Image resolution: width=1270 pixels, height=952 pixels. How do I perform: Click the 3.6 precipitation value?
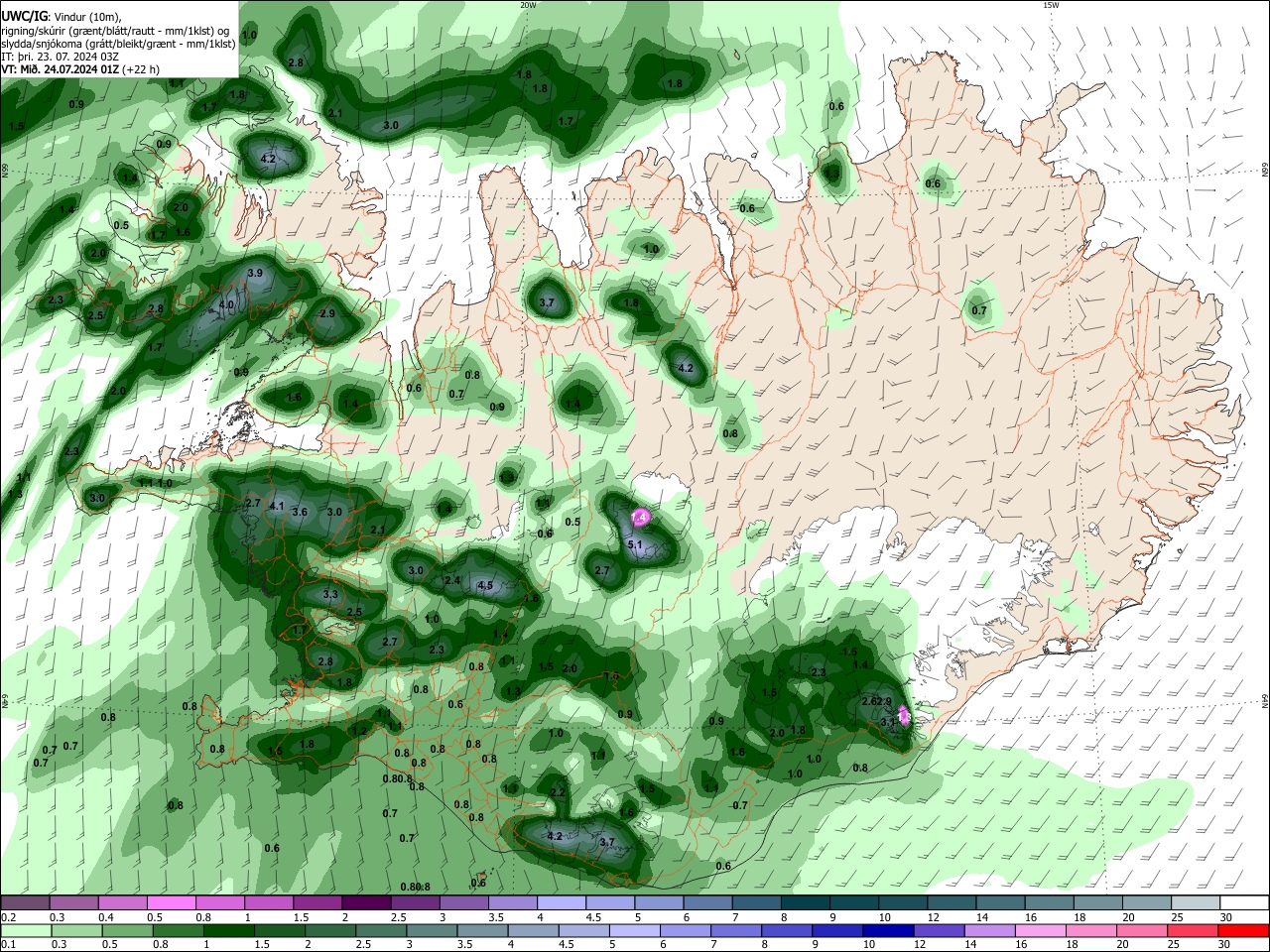click(x=300, y=512)
